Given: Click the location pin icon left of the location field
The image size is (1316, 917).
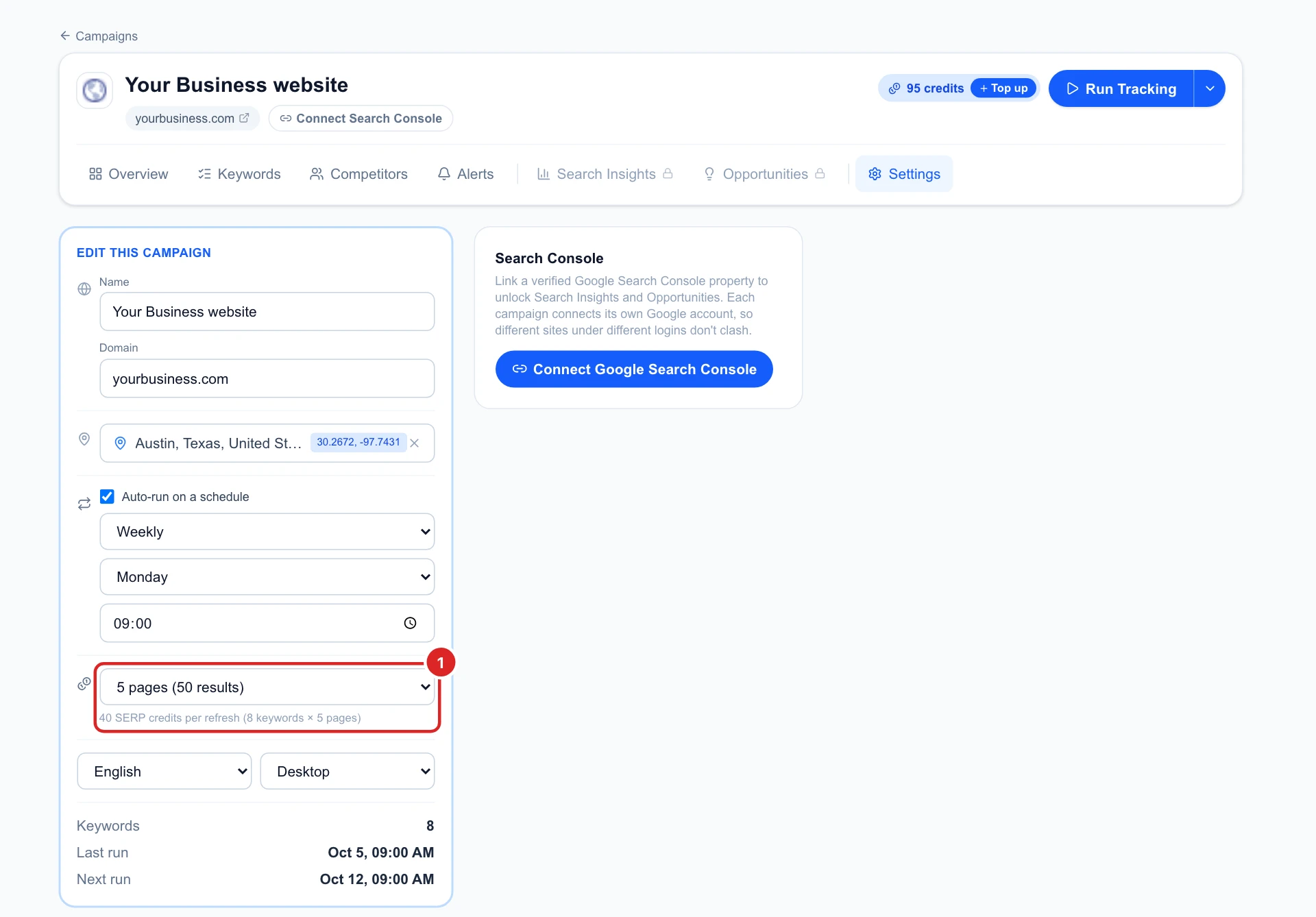Looking at the screenshot, I should (x=84, y=439).
